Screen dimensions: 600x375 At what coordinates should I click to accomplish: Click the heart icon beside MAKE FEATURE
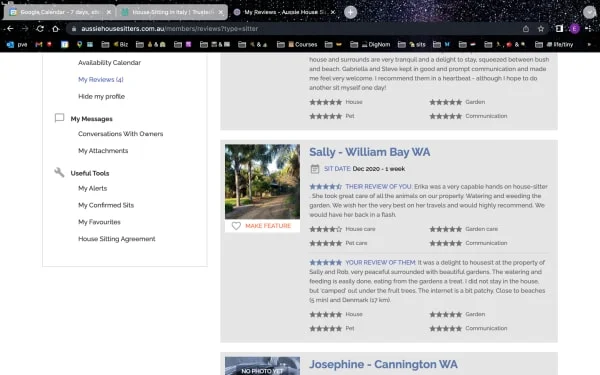pyautogui.click(x=236, y=226)
